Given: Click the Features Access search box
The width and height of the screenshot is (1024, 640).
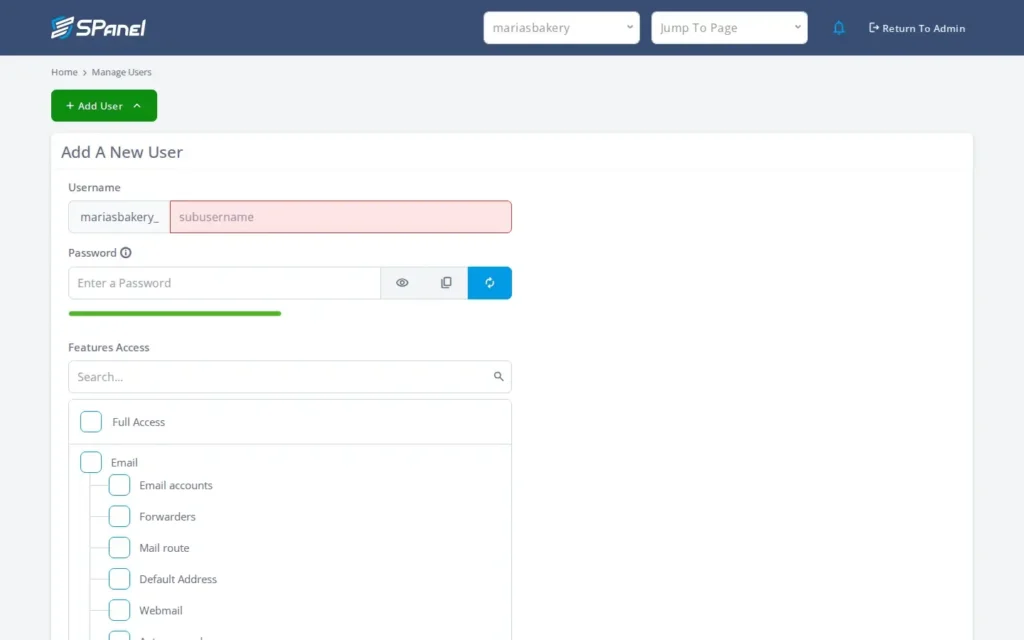Looking at the screenshot, I should [x=290, y=377].
